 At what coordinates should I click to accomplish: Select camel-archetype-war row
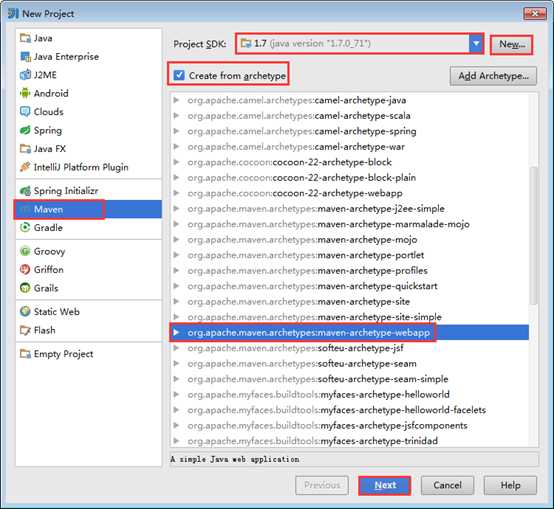click(350, 147)
